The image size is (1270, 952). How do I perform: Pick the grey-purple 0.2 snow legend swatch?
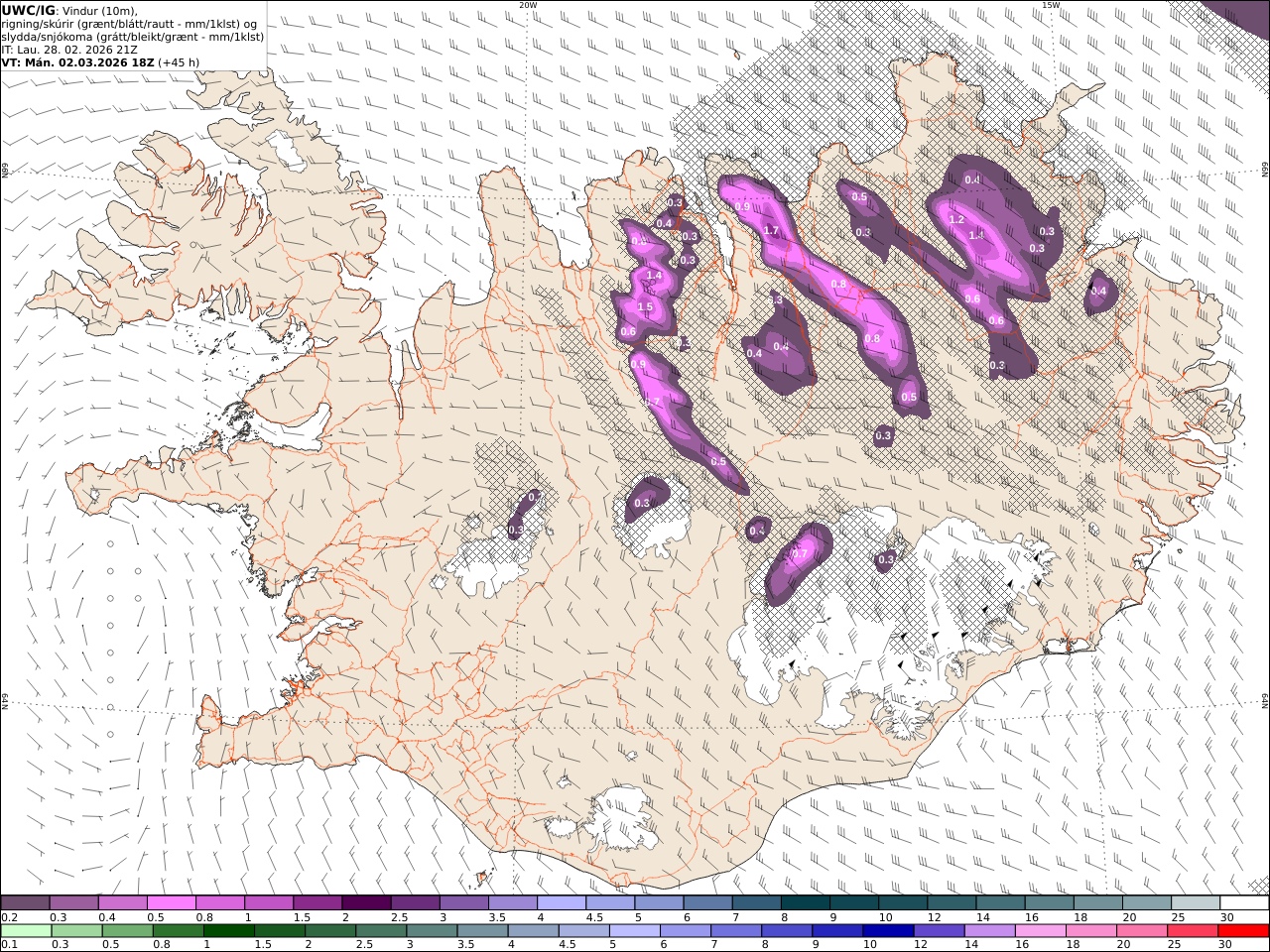pos(26,903)
